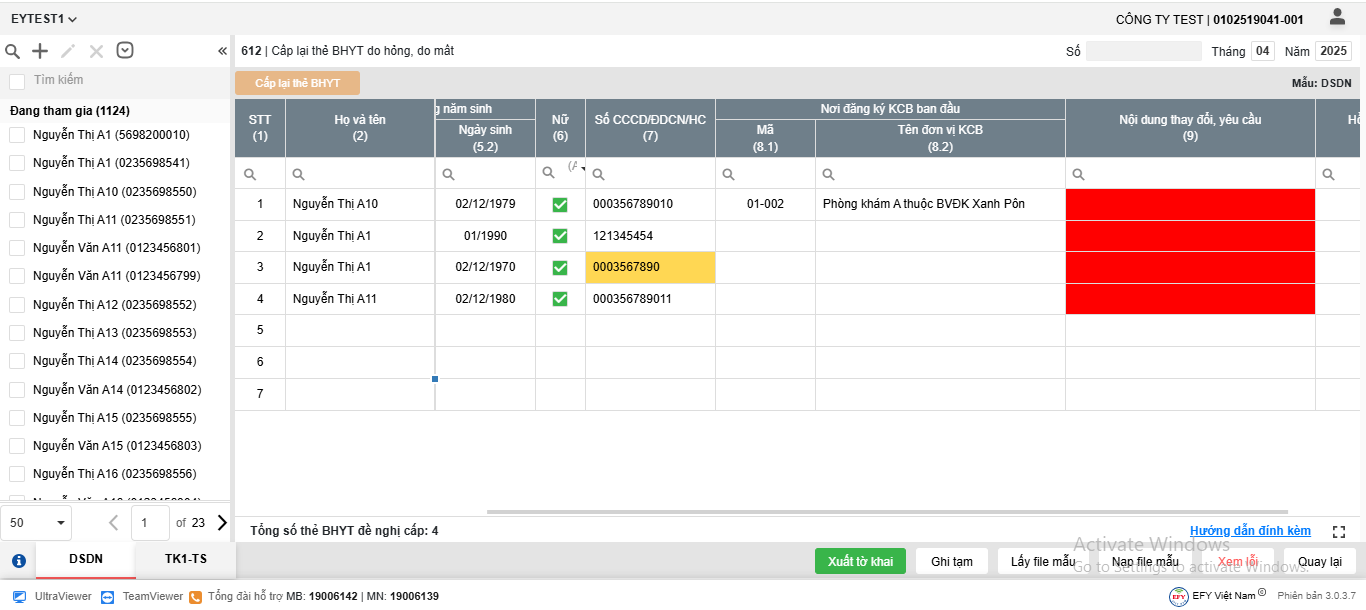Open the Hướng dẫn đính kèm link
Image resolution: width=1366 pixels, height=610 pixels.
coord(1250,531)
